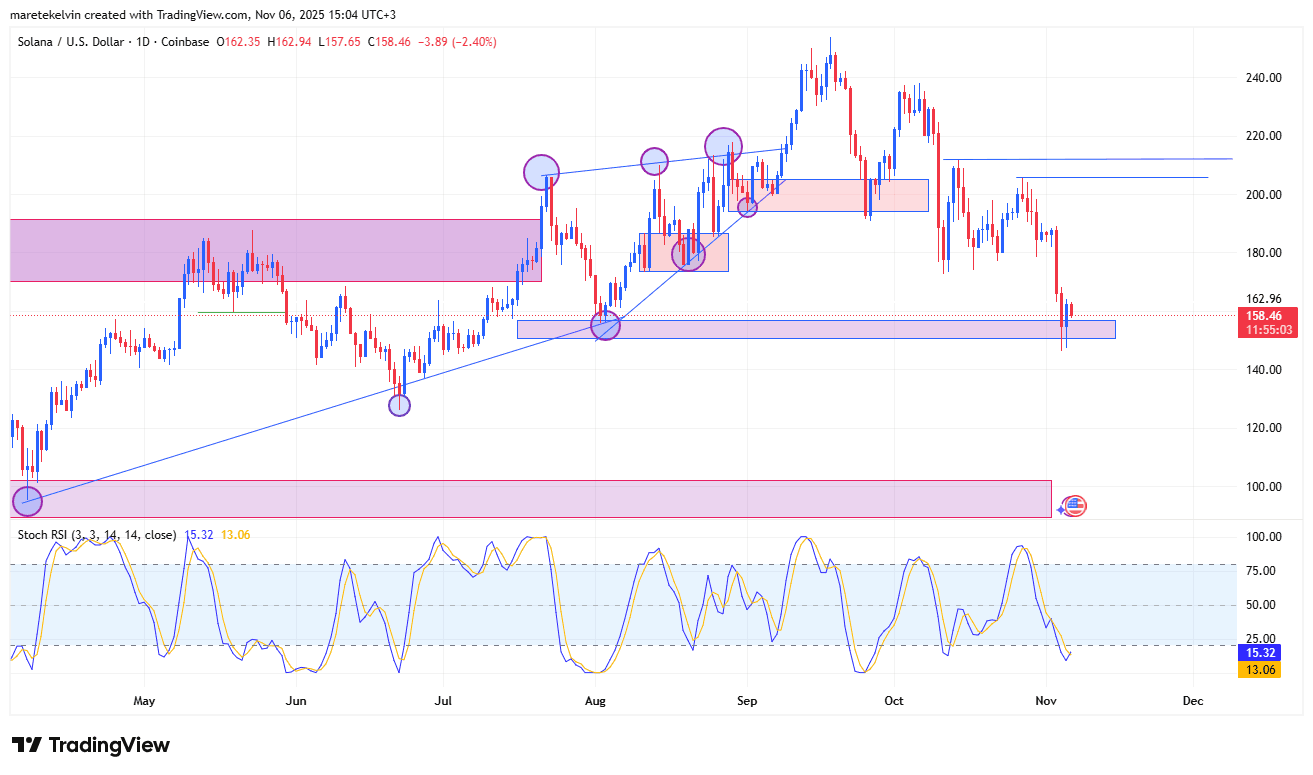
Task: Select the circle marker at the June low
Action: [399, 405]
